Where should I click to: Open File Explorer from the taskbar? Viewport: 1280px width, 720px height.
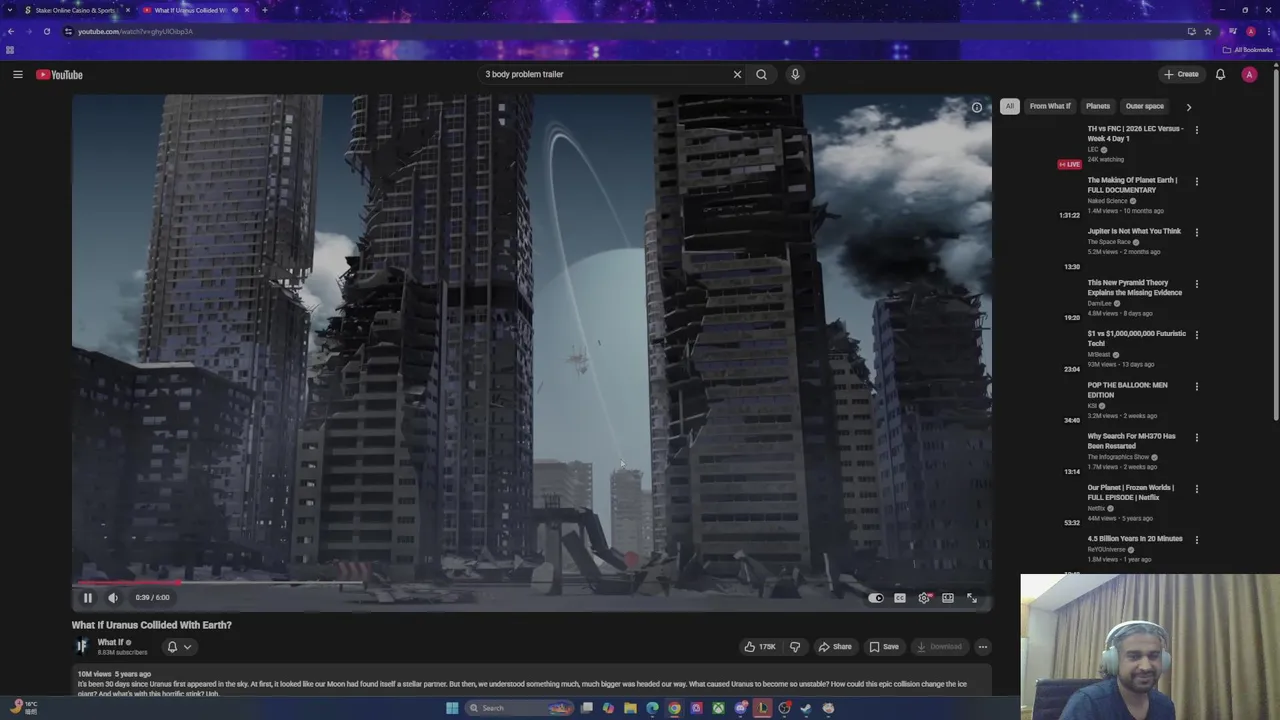click(630, 708)
